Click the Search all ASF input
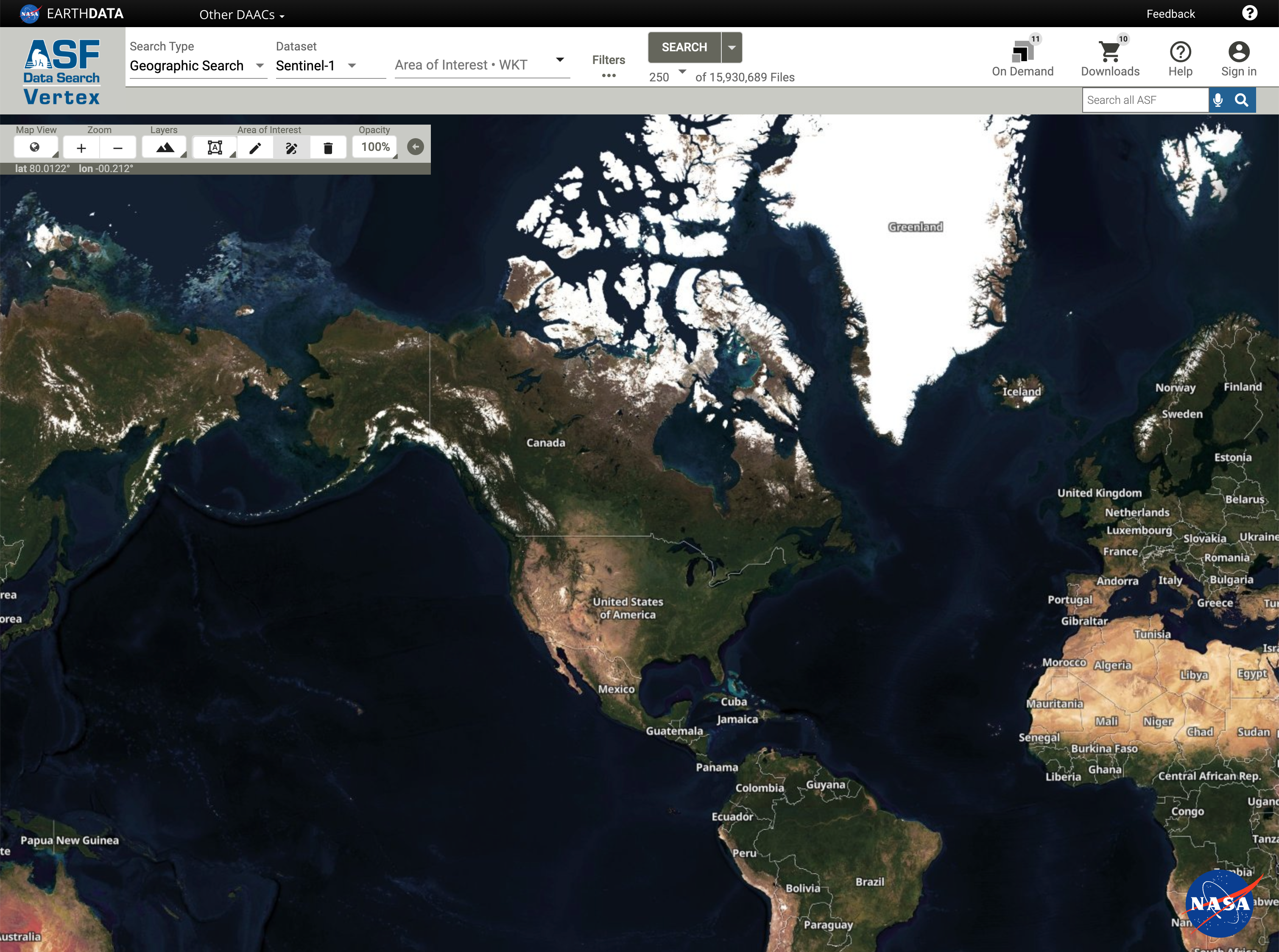Viewport: 1279px width, 952px height. coord(1145,100)
